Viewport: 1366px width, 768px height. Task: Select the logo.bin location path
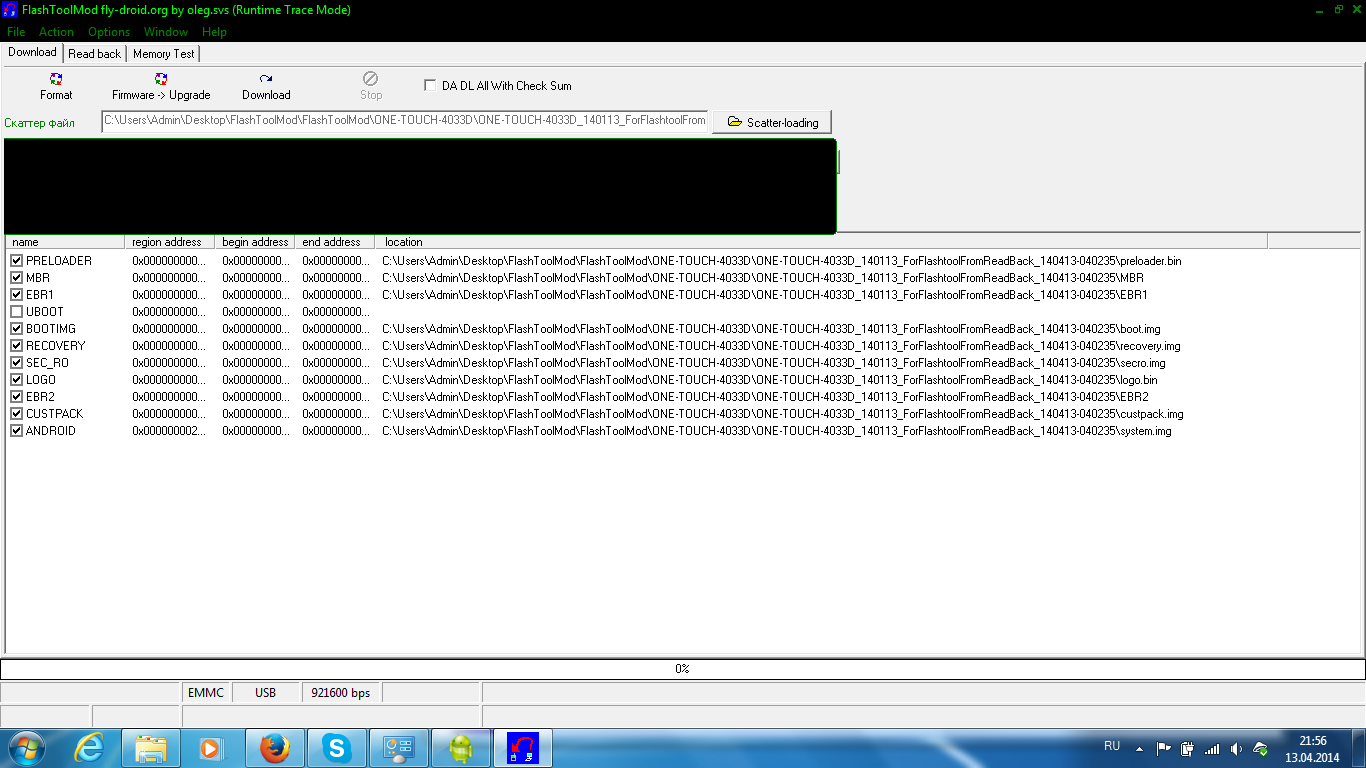(x=770, y=380)
